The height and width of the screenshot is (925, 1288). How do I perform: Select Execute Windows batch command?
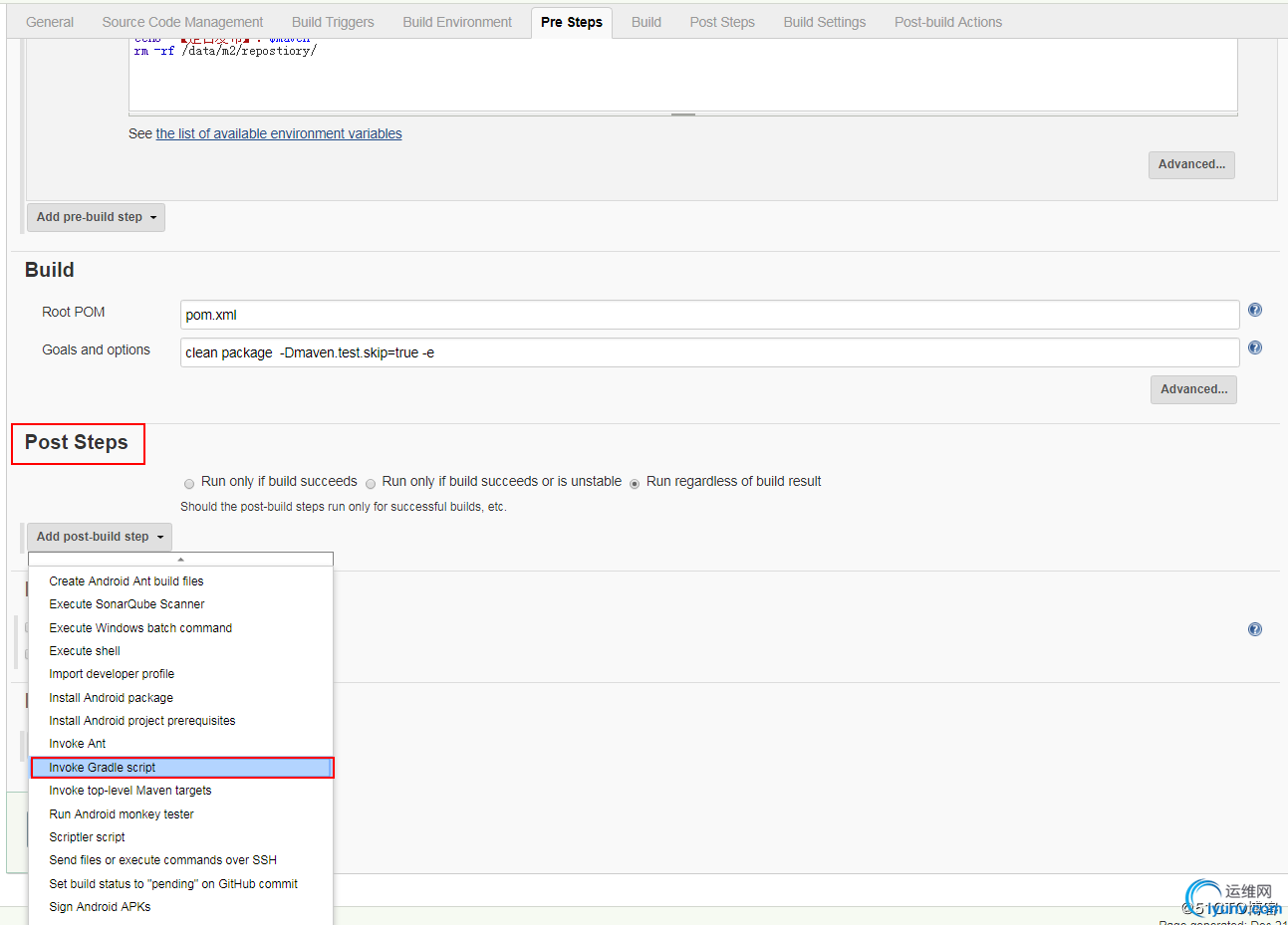point(181,628)
